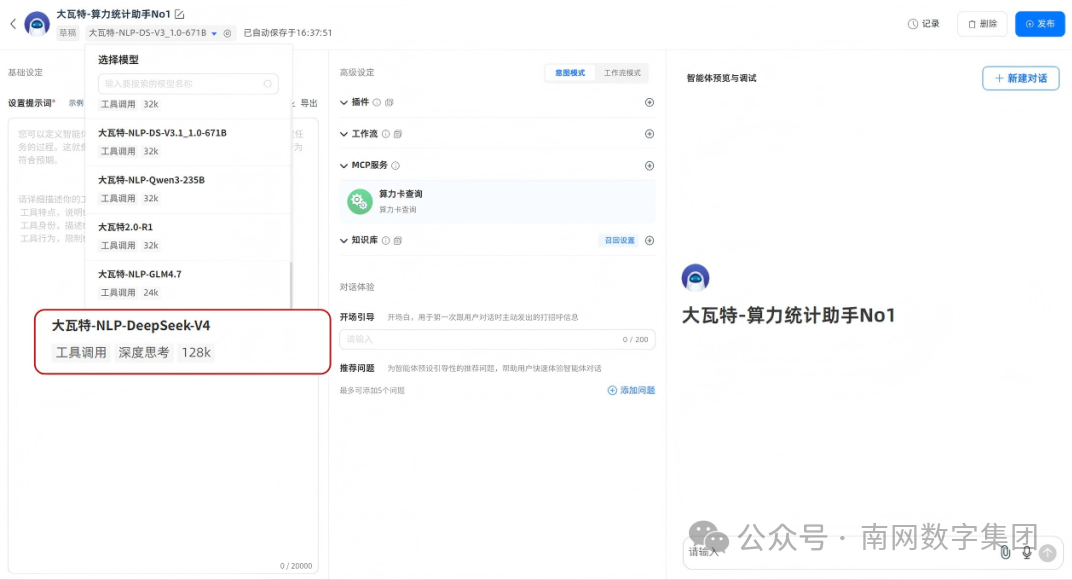Click the 草稿 draft status tag

tap(67, 33)
